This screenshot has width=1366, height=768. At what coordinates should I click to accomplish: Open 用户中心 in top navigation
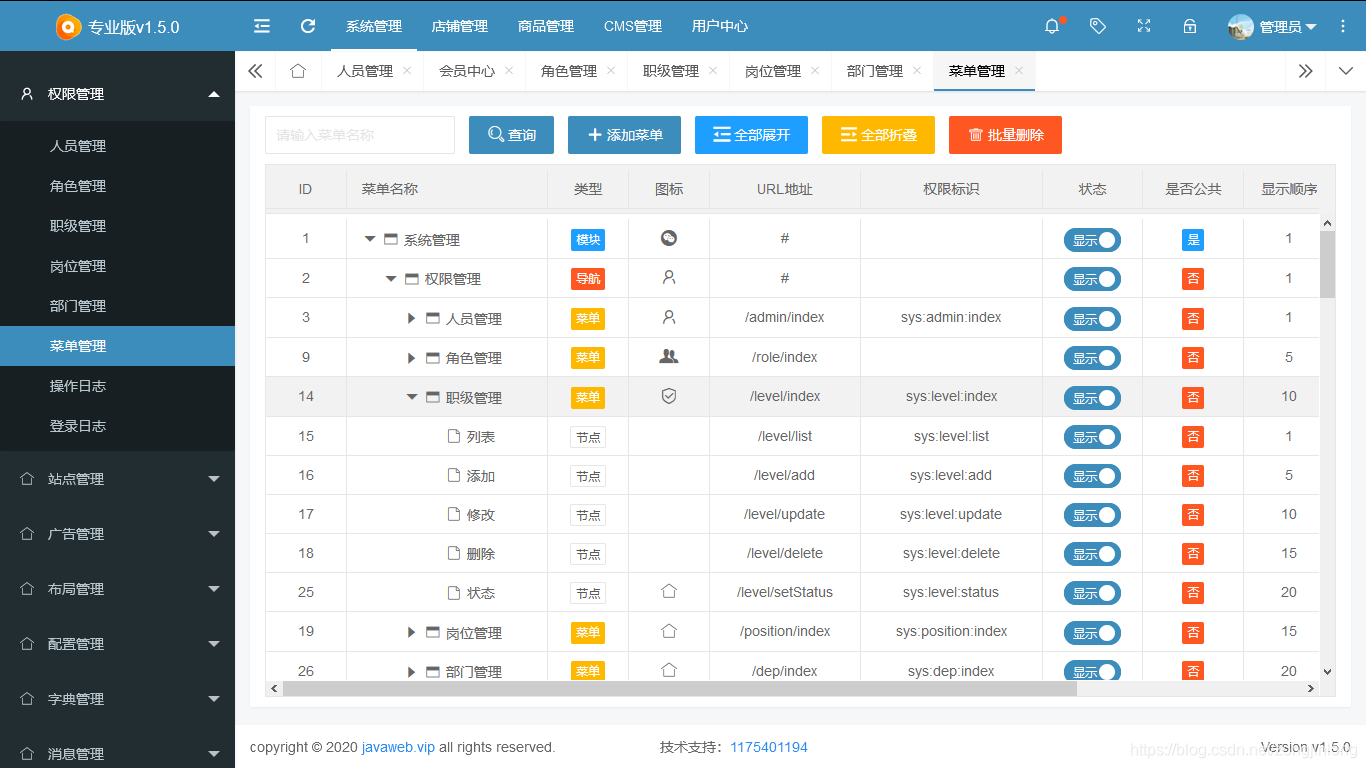click(x=720, y=26)
